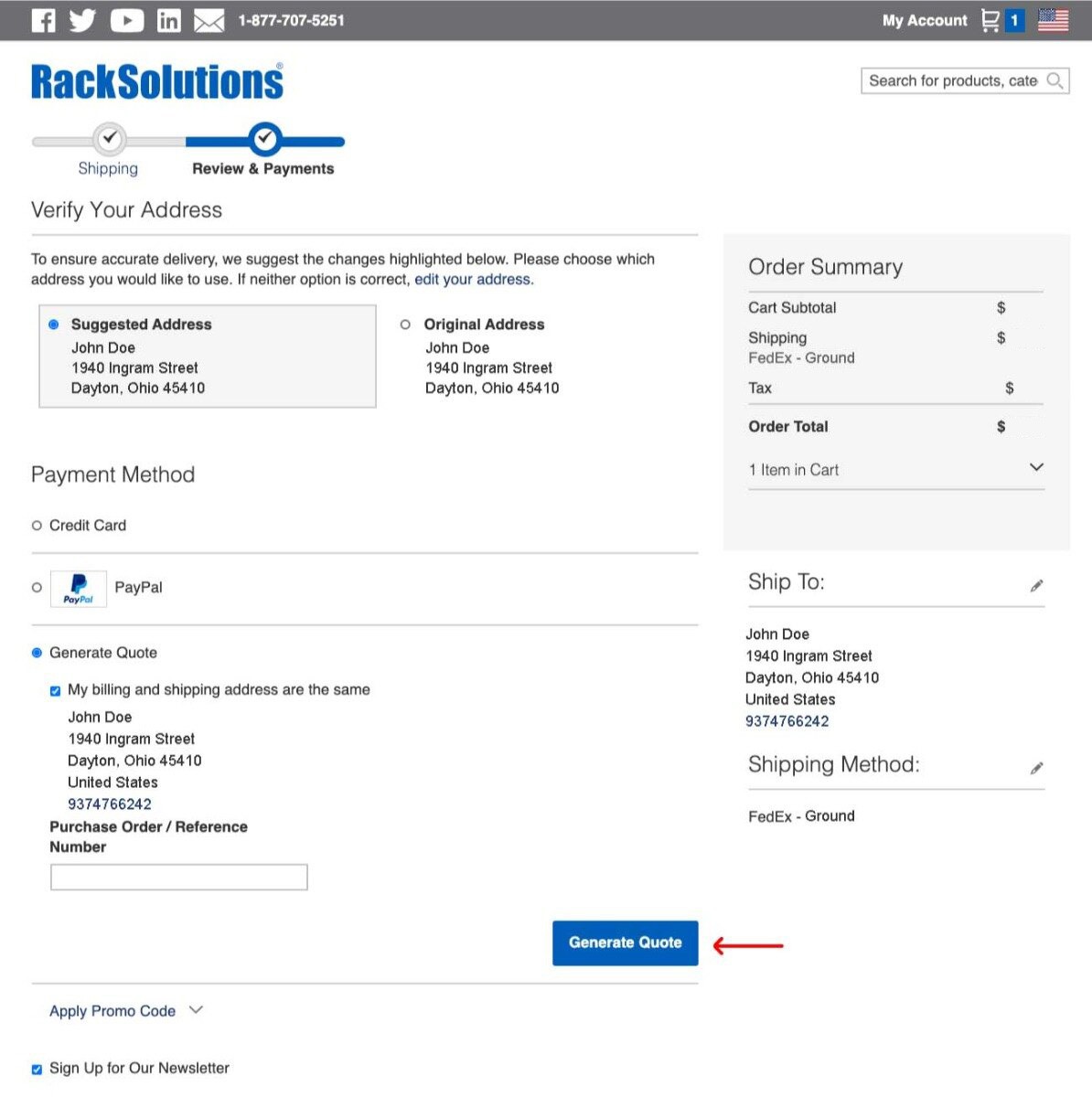Edit Shipping Method pencil icon
Screen dimensions: 1092x1097
point(1036,768)
